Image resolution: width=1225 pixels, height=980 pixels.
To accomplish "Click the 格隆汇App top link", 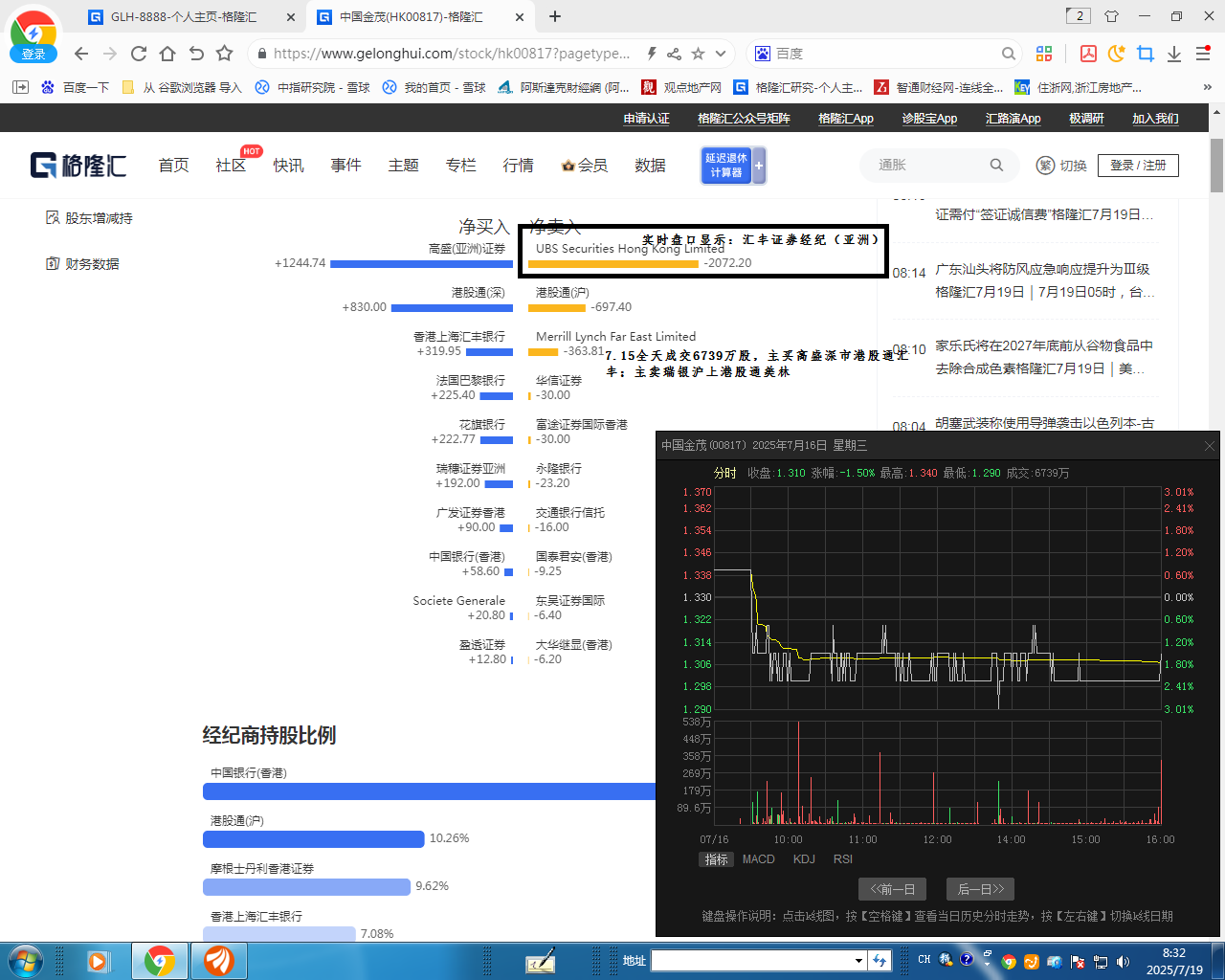I will coord(846,119).
